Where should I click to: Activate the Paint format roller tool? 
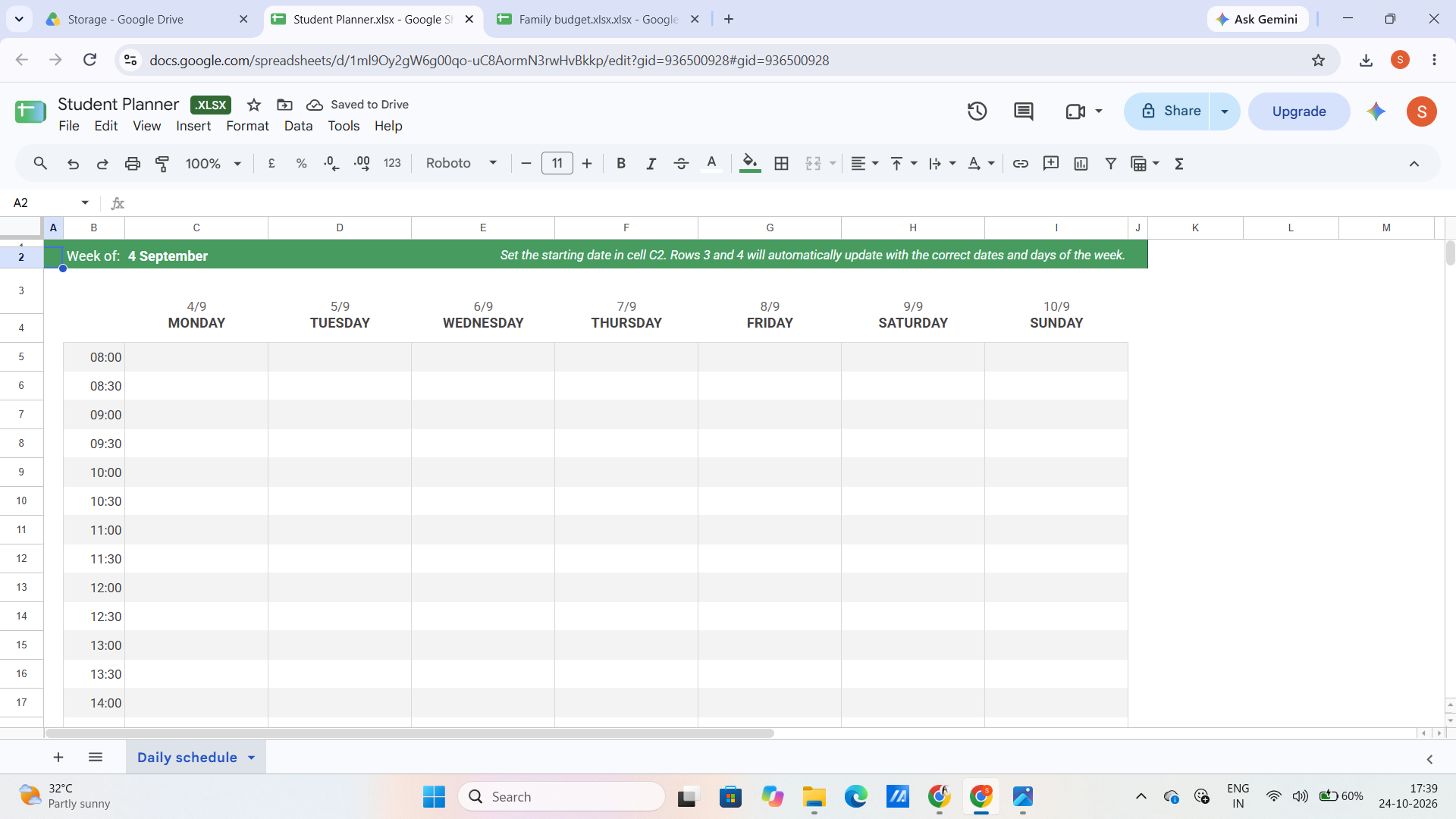click(162, 164)
